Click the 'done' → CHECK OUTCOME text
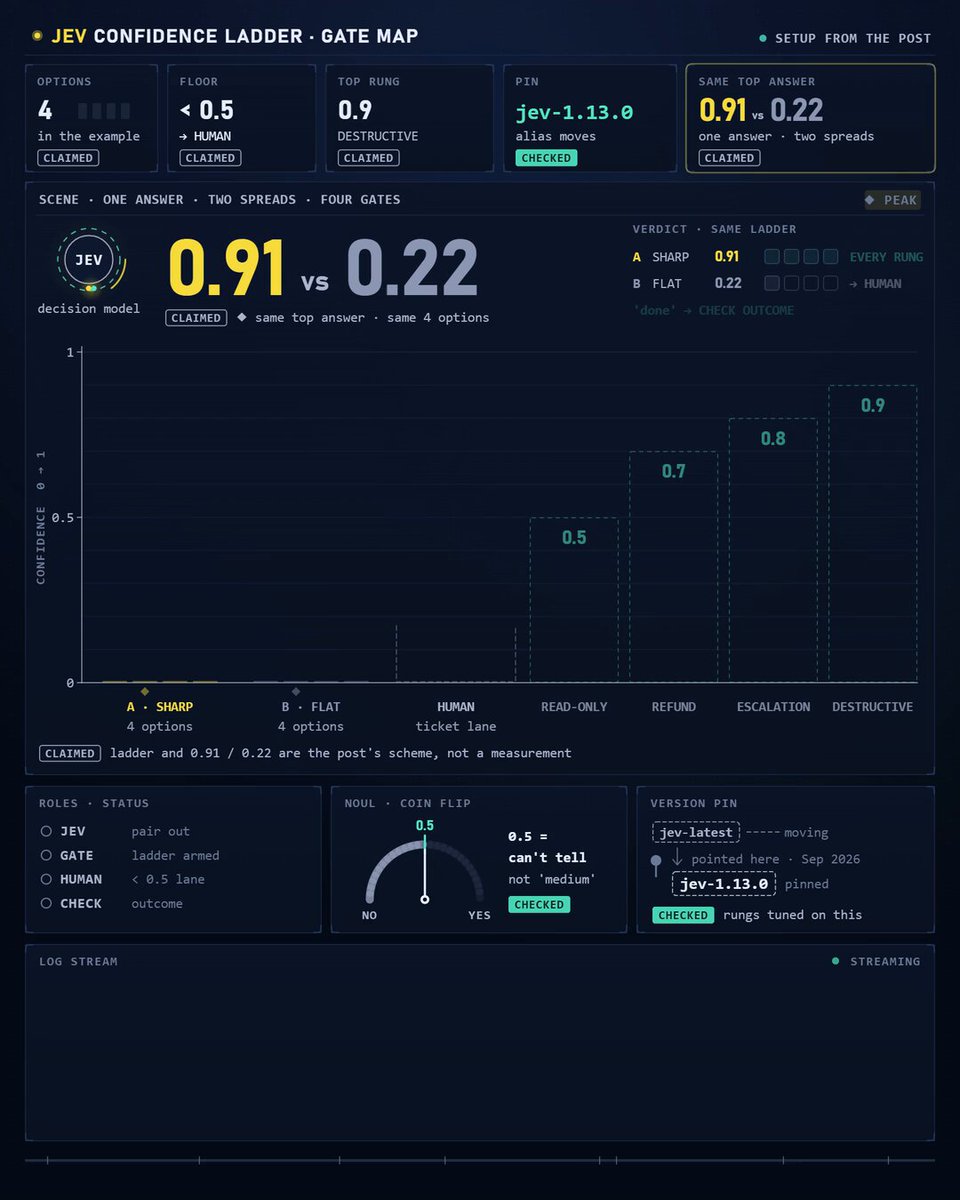Viewport: 960px width, 1200px height. (x=714, y=310)
